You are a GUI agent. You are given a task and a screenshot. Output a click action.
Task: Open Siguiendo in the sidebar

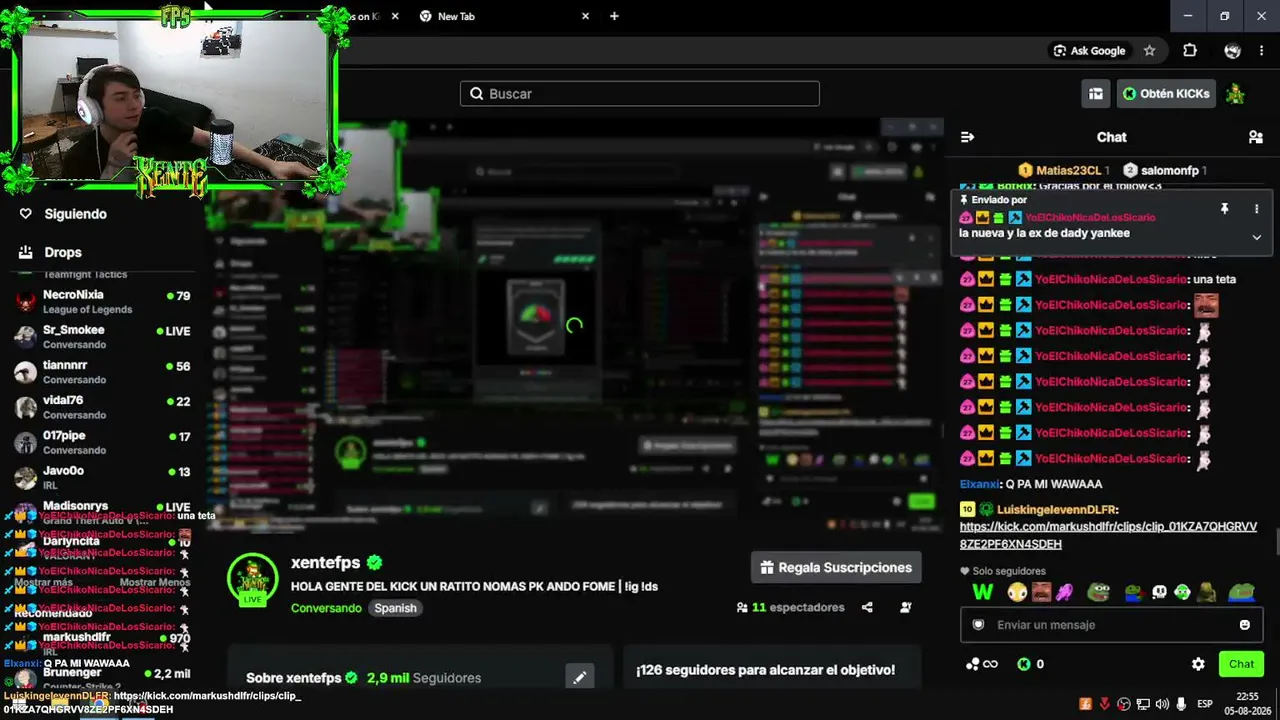[x=63, y=214]
